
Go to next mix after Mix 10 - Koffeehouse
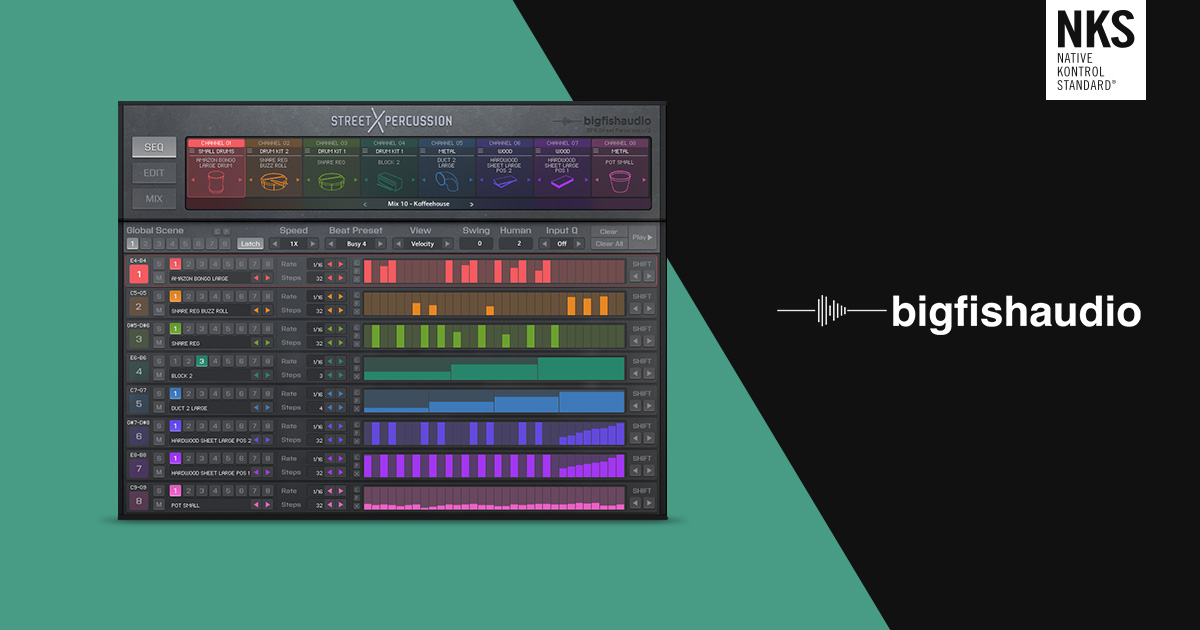coord(471,204)
